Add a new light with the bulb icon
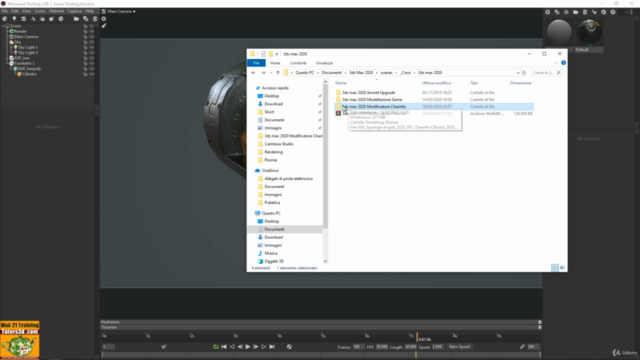640x360 pixels. click(x=14, y=19)
